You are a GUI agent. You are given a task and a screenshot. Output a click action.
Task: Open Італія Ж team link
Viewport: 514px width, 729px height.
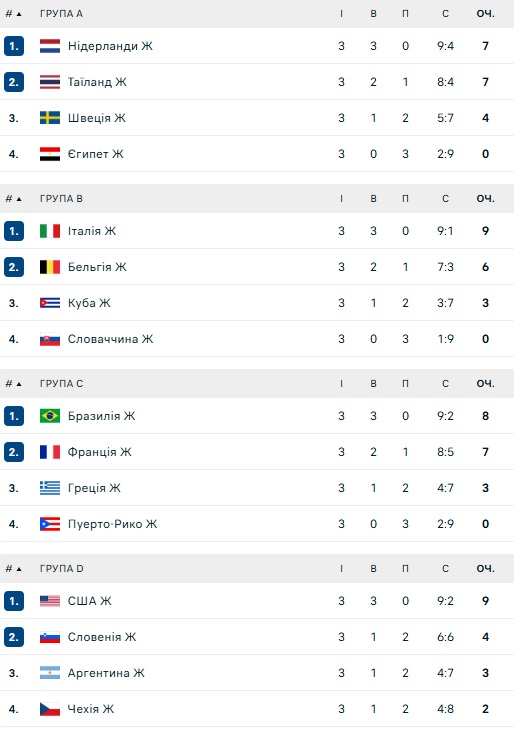(x=92, y=231)
